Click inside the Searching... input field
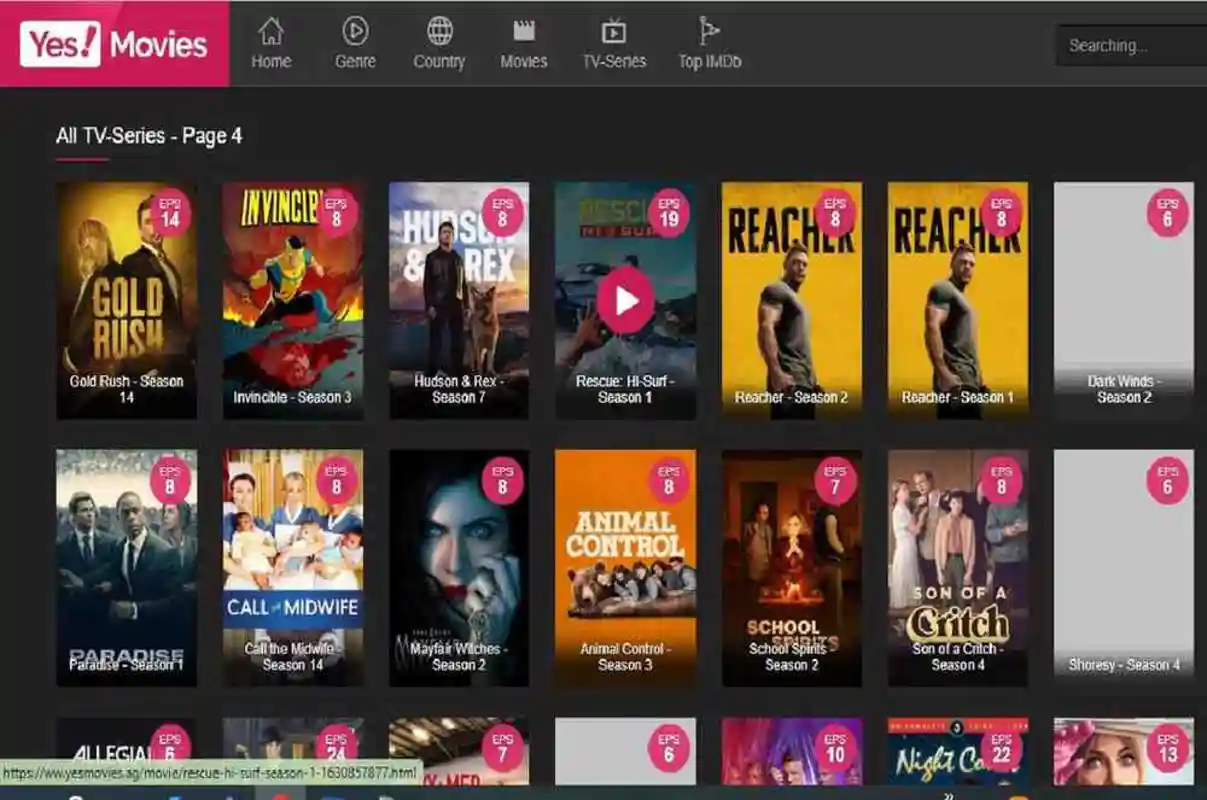Screen dimensions: 1207x800 1130,46
